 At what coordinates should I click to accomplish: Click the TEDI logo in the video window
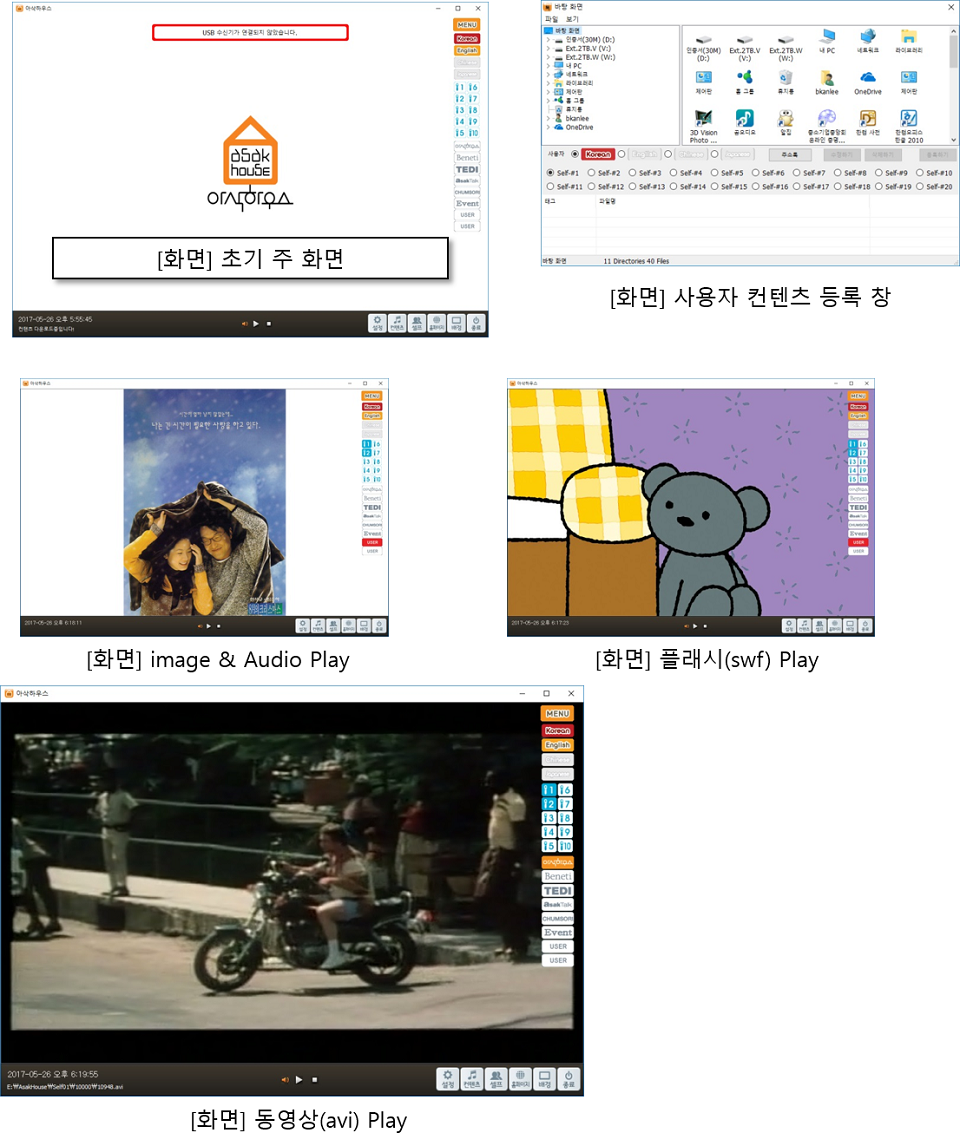[557, 890]
